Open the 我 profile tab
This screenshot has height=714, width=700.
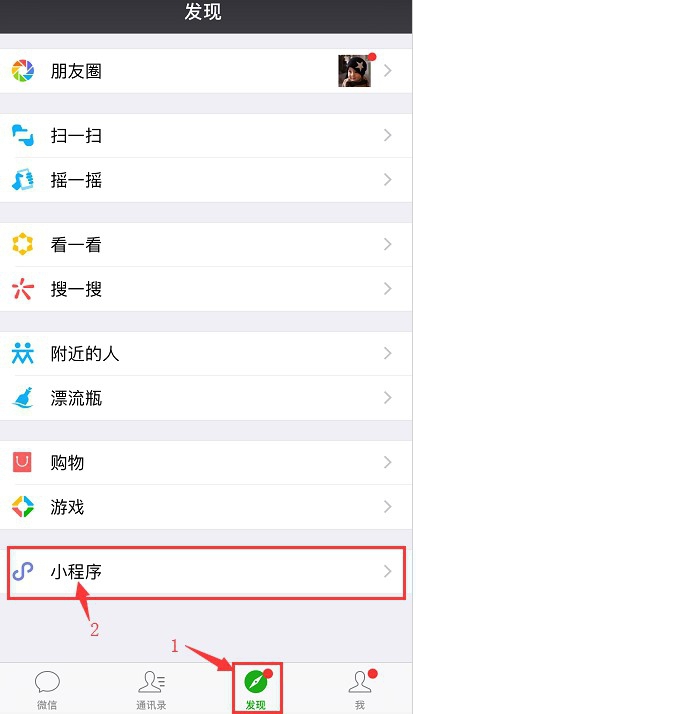tap(361, 689)
